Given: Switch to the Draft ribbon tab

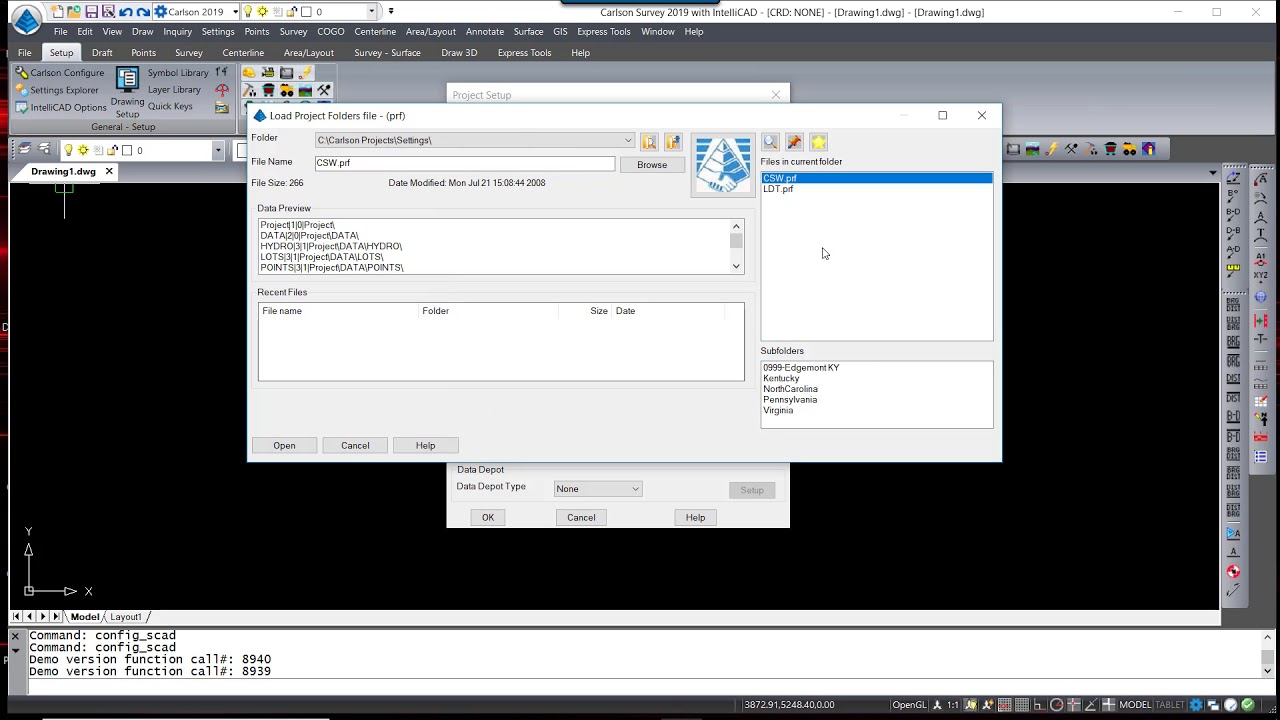Looking at the screenshot, I should coord(102,53).
